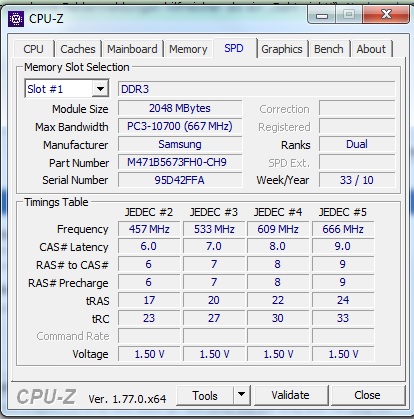Click the empty Correction field

pyautogui.click(x=357, y=108)
